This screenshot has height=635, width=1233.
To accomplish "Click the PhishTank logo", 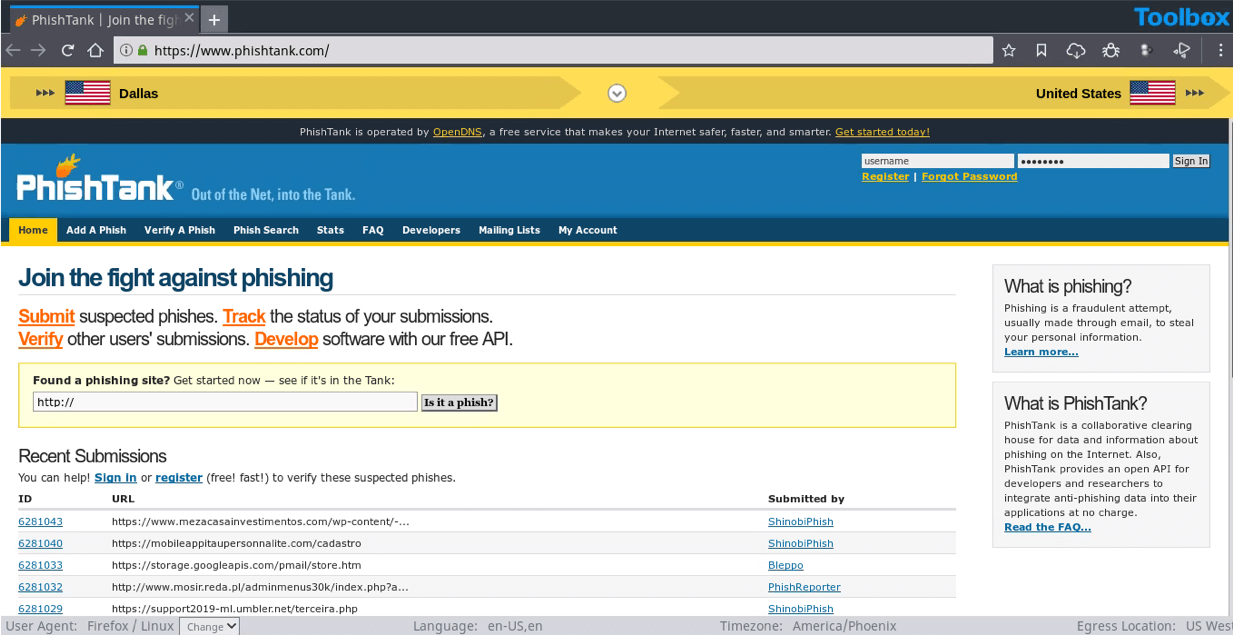I will coord(100,179).
